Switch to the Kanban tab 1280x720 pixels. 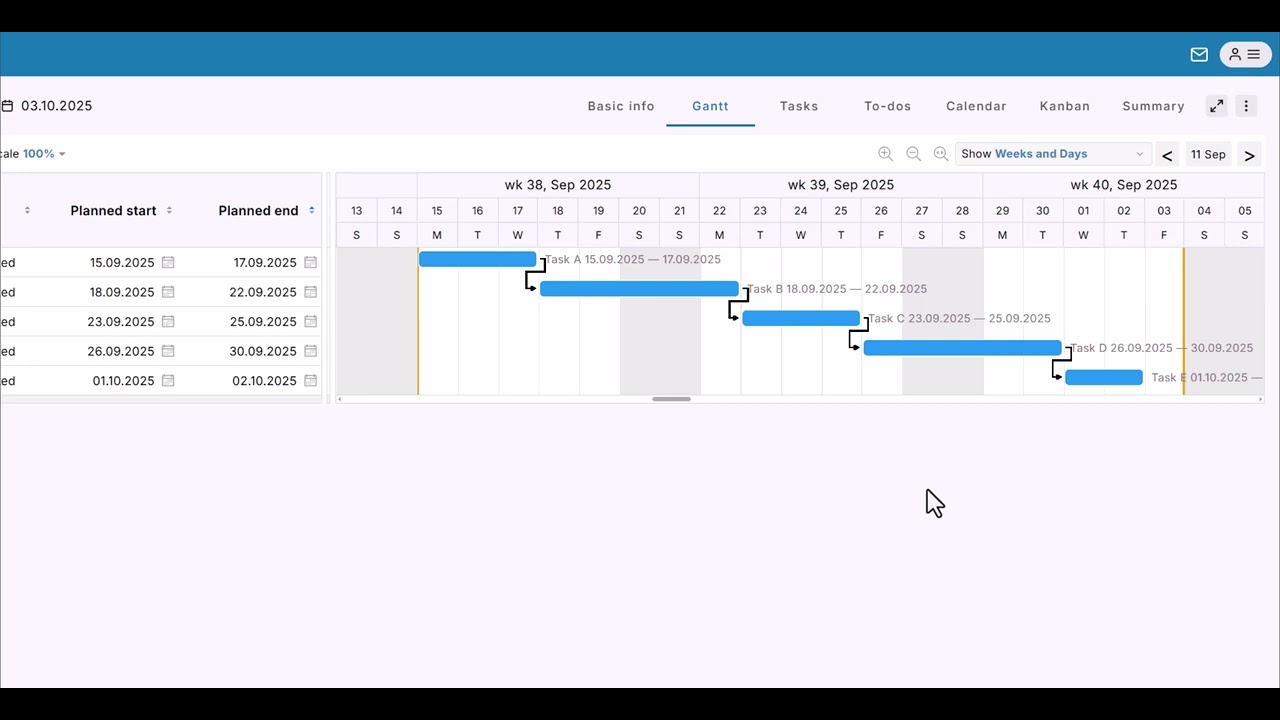1064,106
